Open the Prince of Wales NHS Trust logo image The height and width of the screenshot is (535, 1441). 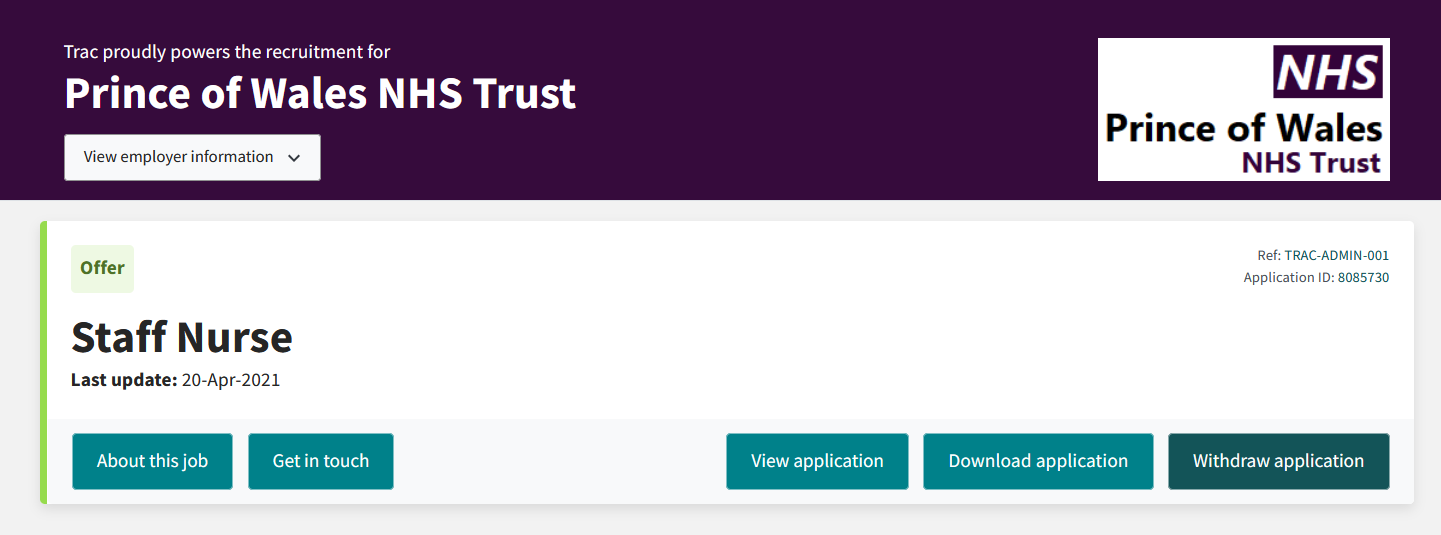pyautogui.click(x=1244, y=110)
